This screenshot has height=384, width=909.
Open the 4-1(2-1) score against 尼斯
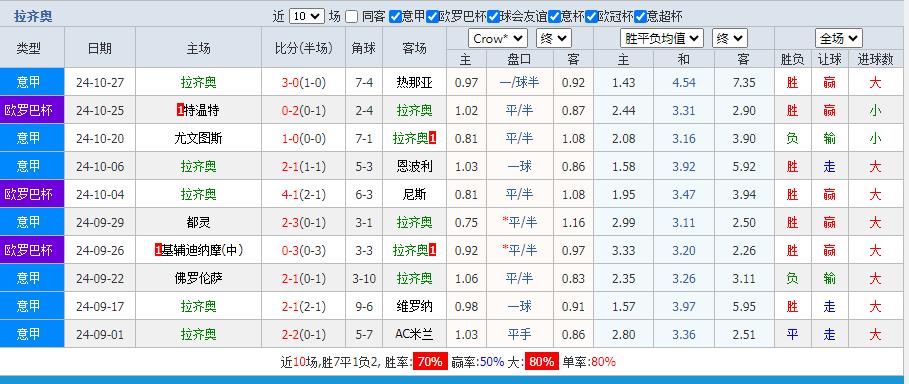[304, 194]
